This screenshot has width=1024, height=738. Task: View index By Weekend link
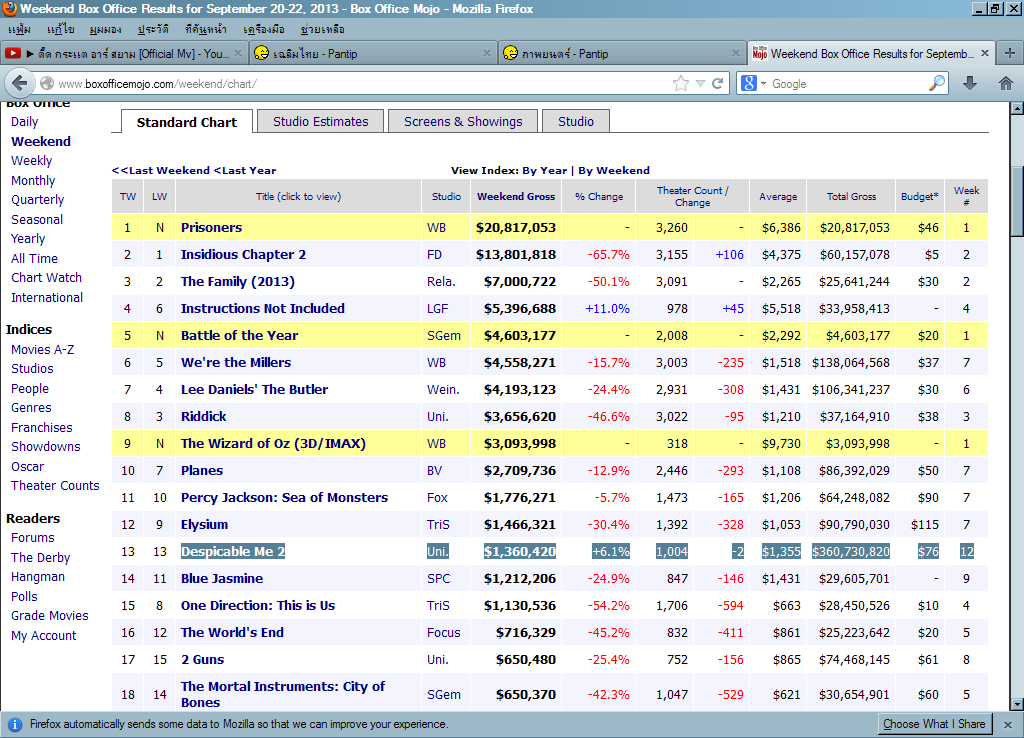click(x=614, y=170)
